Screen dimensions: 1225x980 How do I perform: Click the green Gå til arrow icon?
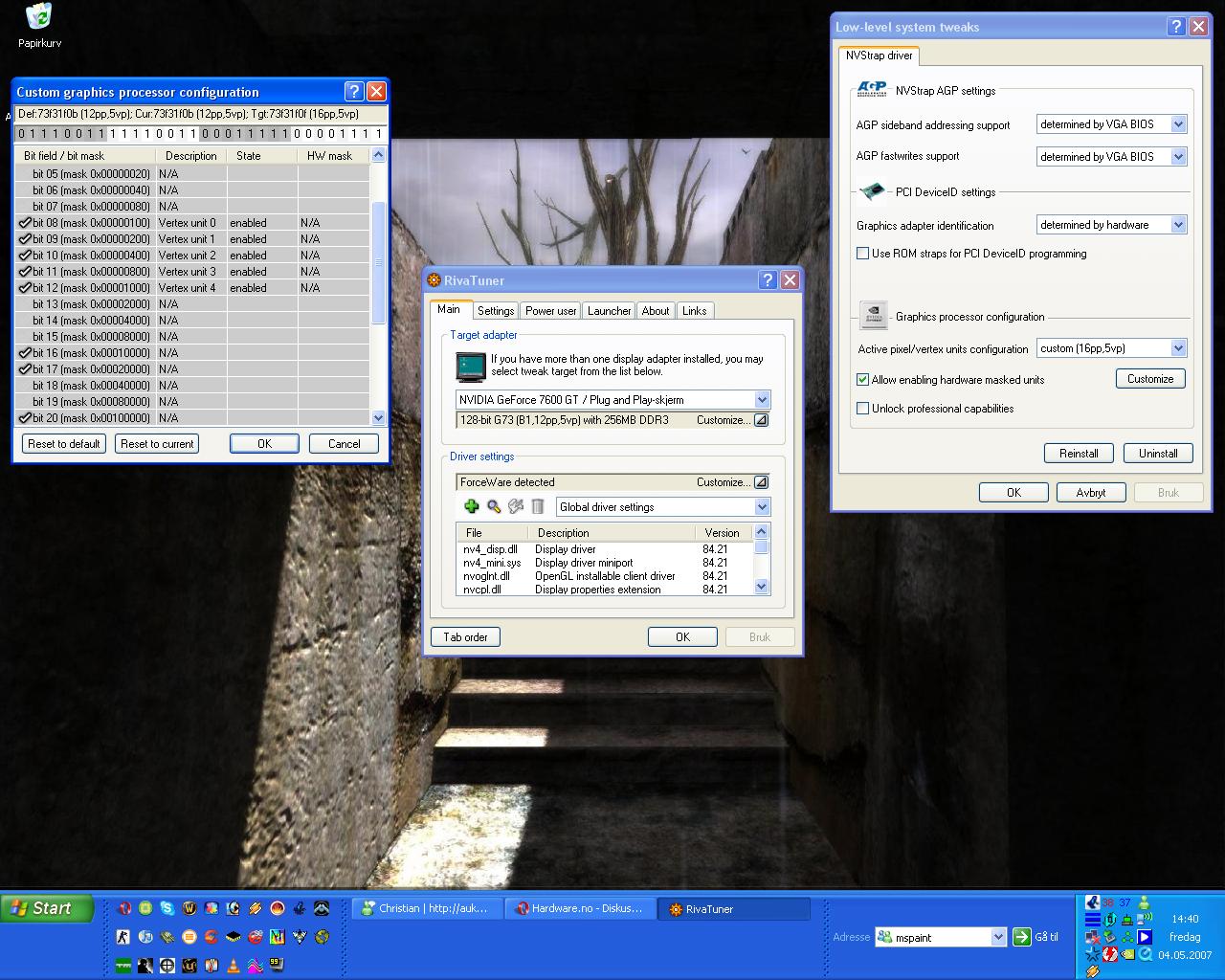pos(1022,937)
